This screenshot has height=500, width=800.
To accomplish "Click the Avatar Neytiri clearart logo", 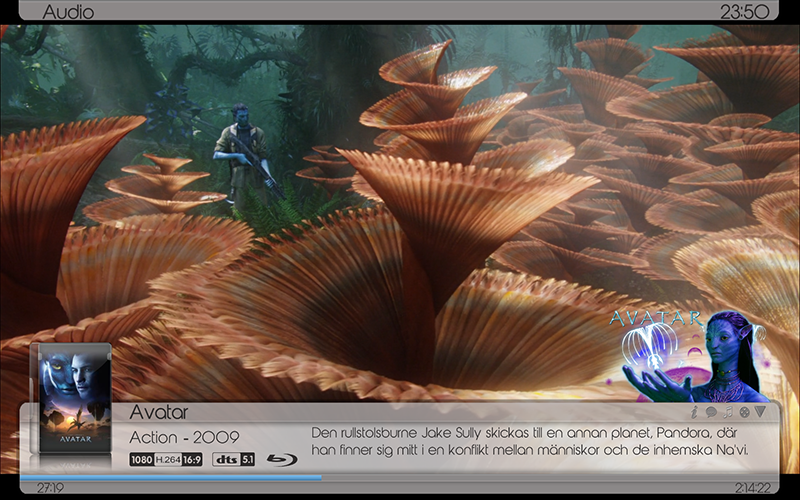I will tap(689, 356).
